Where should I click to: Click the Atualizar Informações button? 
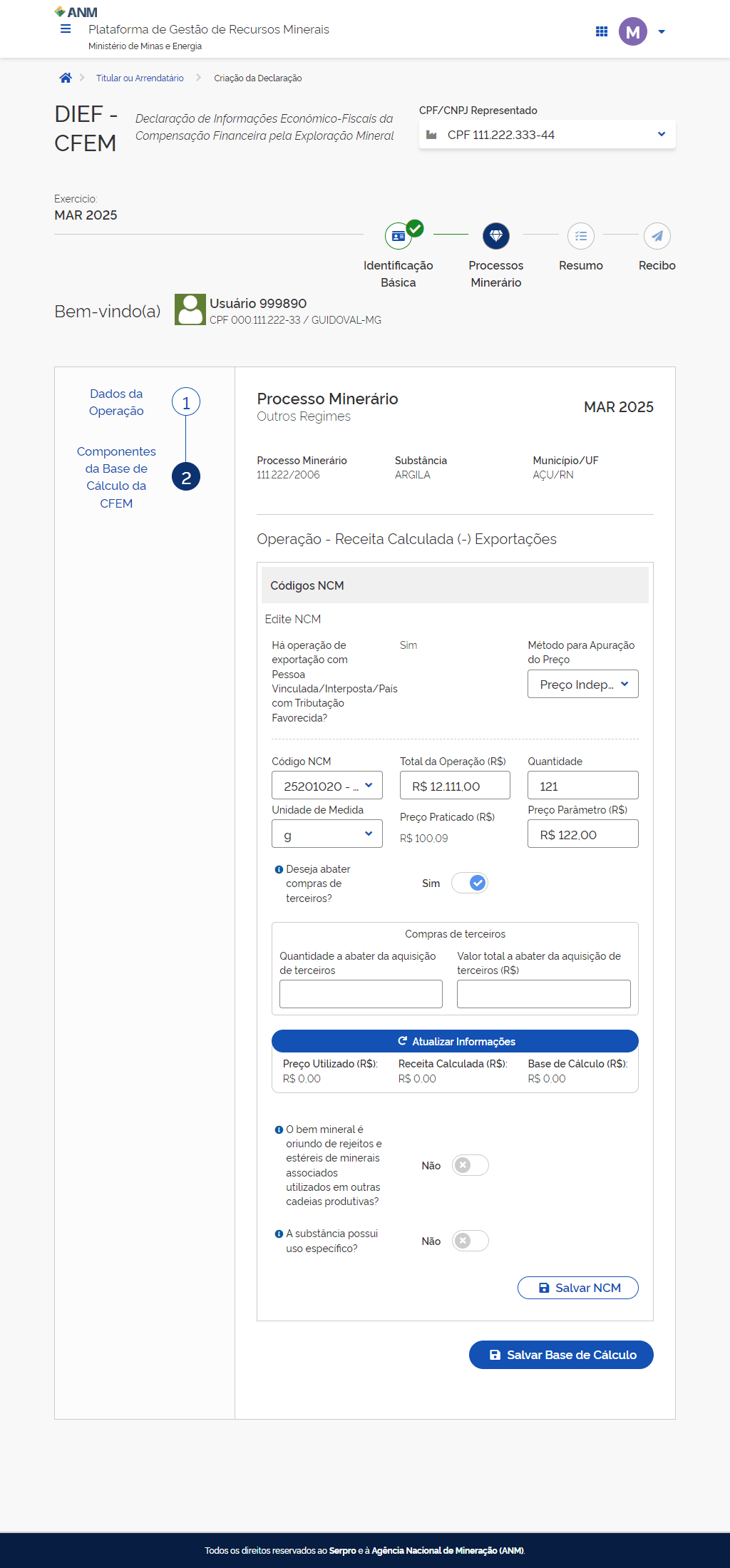coord(455,1041)
